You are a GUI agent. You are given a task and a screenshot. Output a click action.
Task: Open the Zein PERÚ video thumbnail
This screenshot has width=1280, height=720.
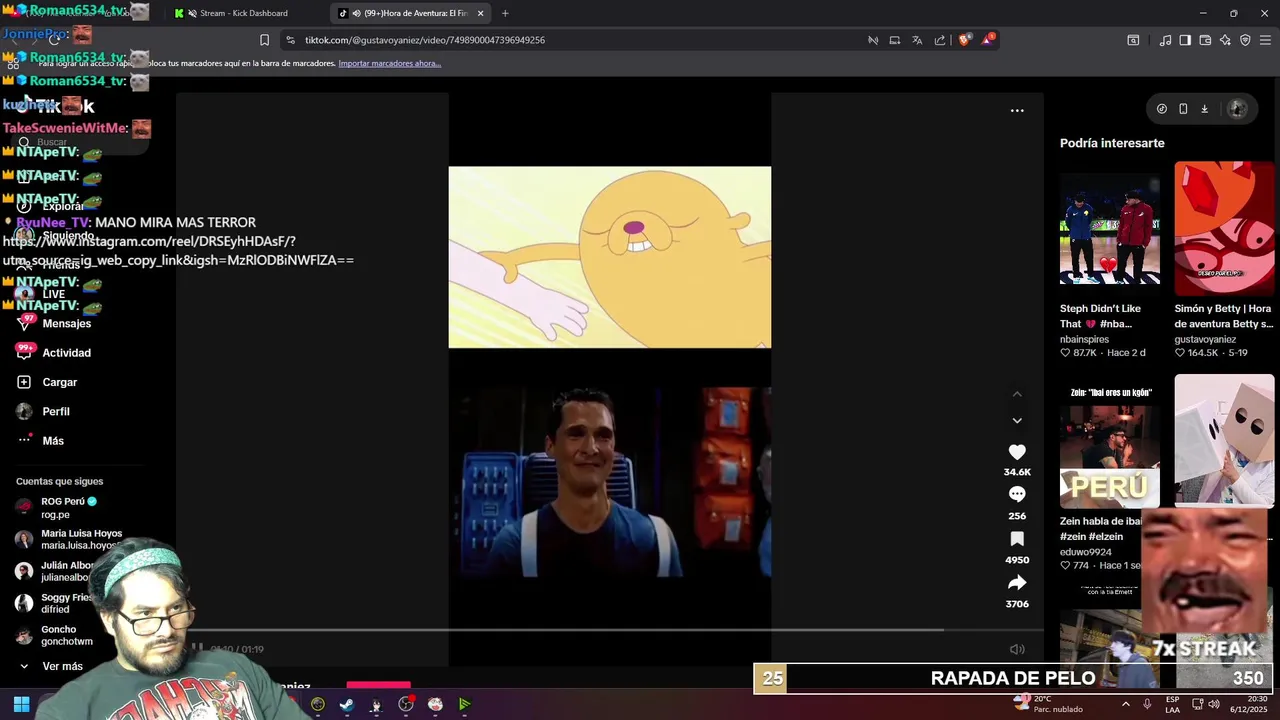click(x=1110, y=441)
